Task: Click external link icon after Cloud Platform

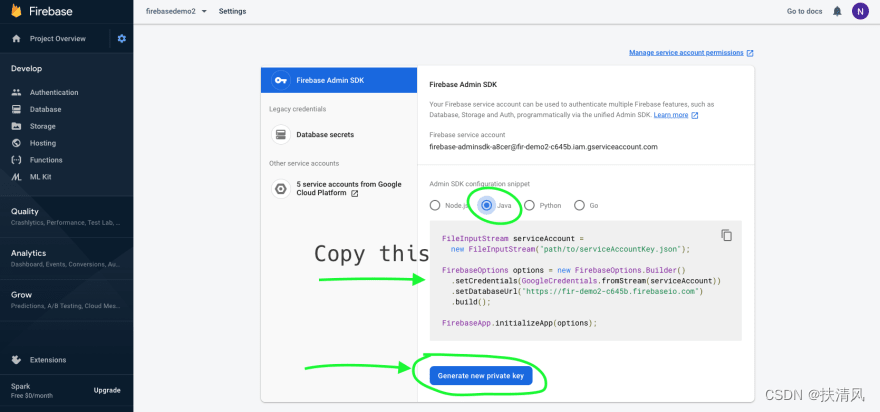Action: (355, 193)
